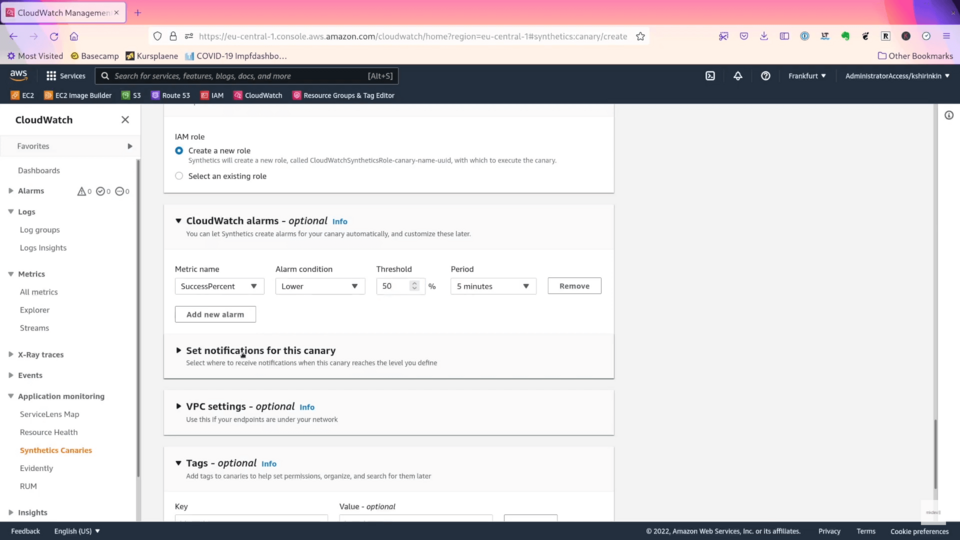The height and width of the screenshot is (540, 960).
Task: Go back in browser history
Action: [x=13, y=37]
